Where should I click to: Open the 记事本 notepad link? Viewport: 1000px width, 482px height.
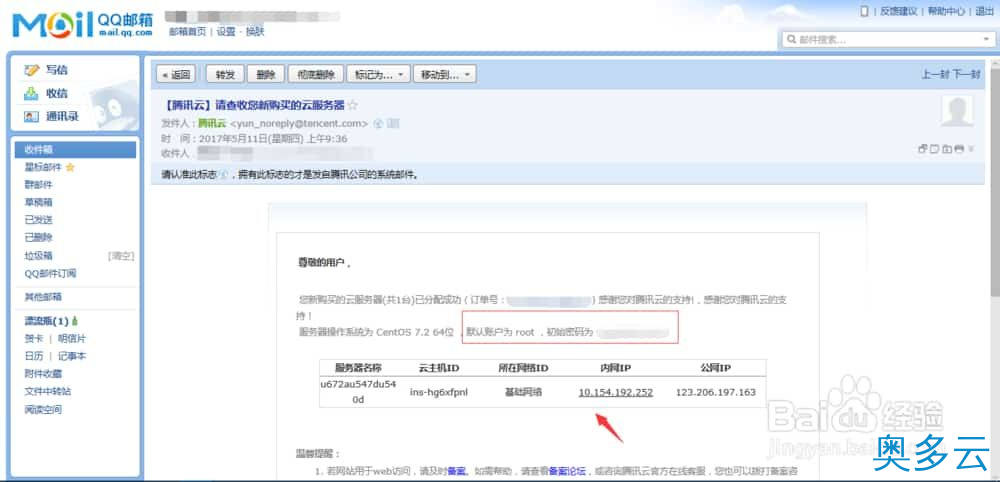coord(72,356)
